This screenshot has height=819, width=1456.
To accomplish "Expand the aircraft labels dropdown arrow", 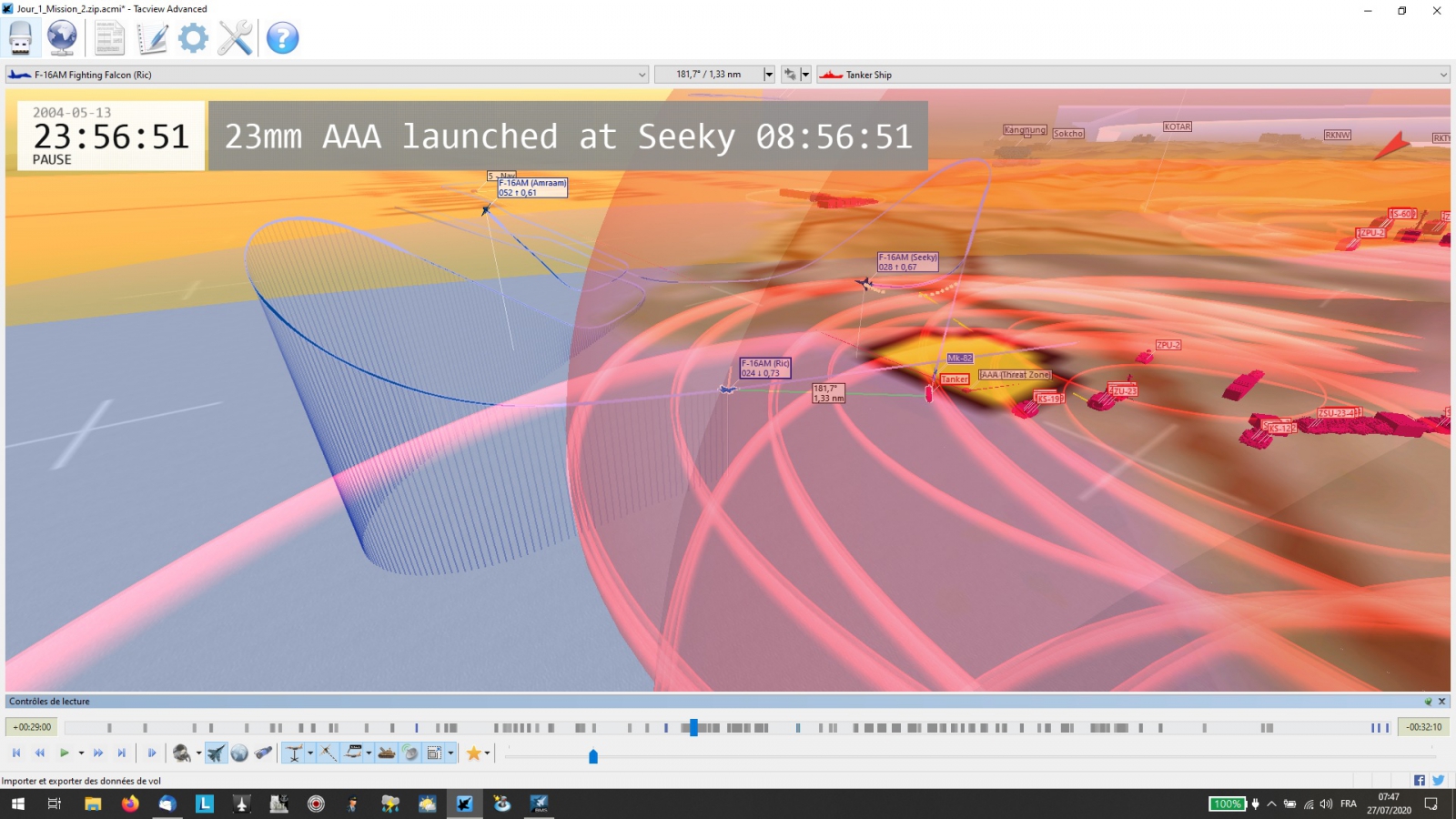I will pyautogui.click(x=369, y=753).
